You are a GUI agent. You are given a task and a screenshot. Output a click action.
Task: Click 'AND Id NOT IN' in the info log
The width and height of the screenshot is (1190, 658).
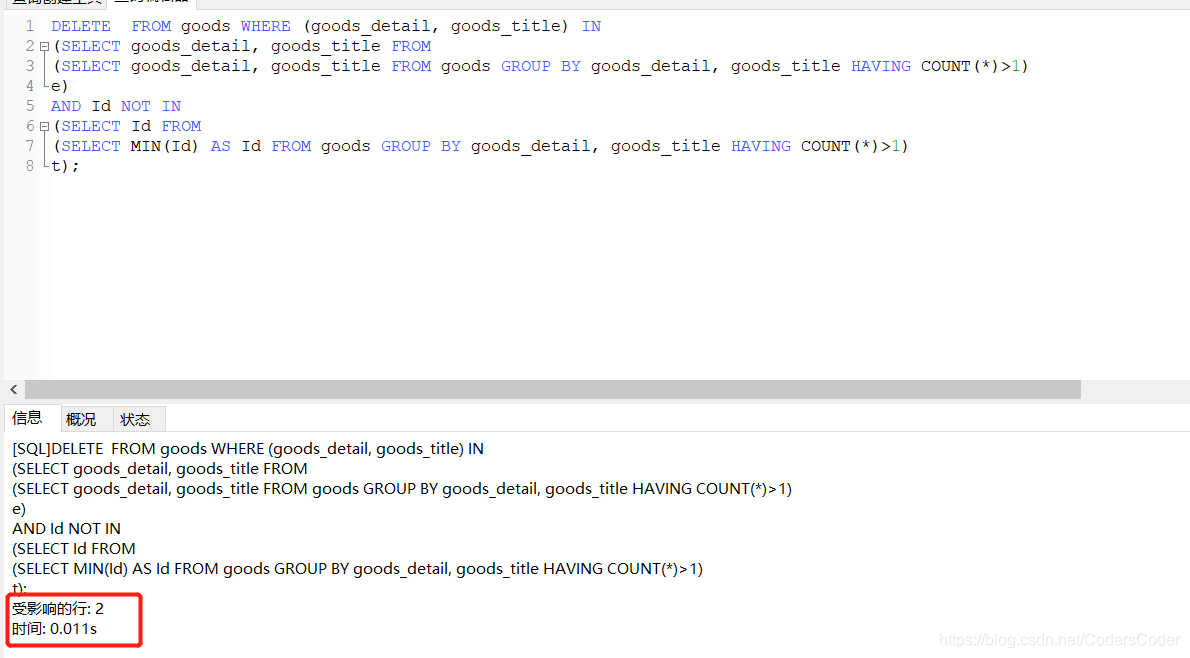point(66,528)
